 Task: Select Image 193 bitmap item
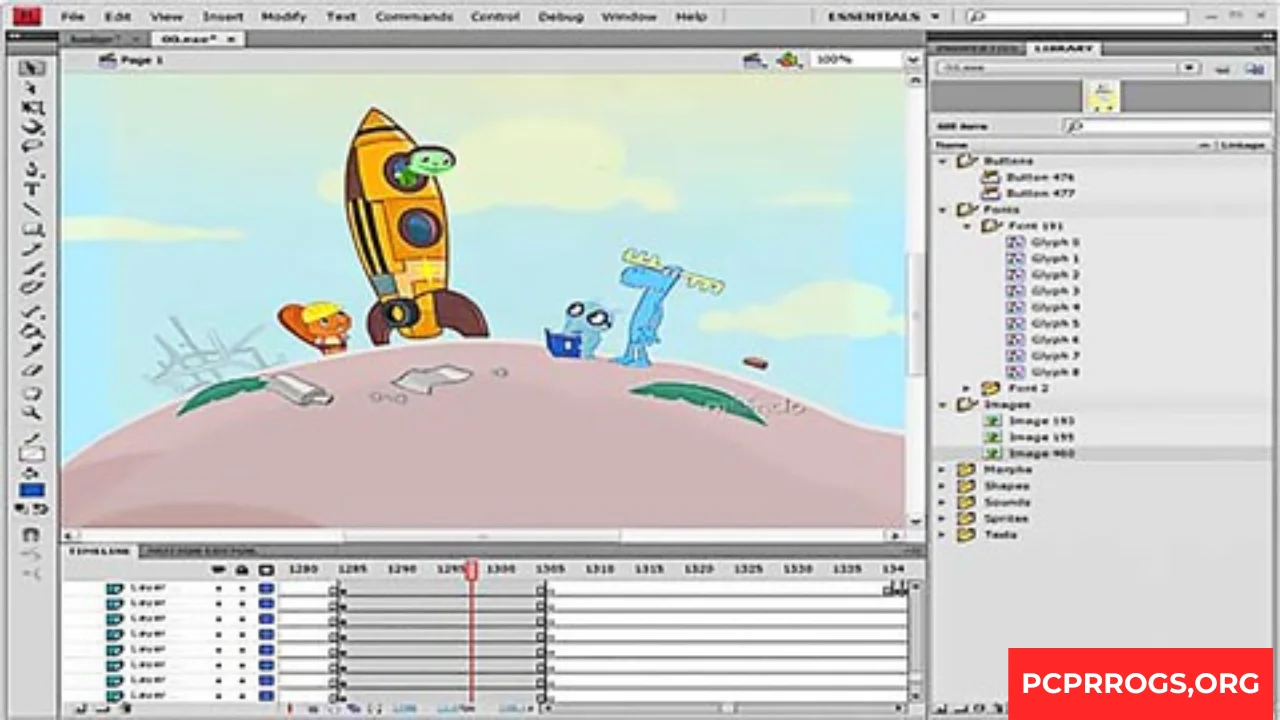tap(1030, 421)
